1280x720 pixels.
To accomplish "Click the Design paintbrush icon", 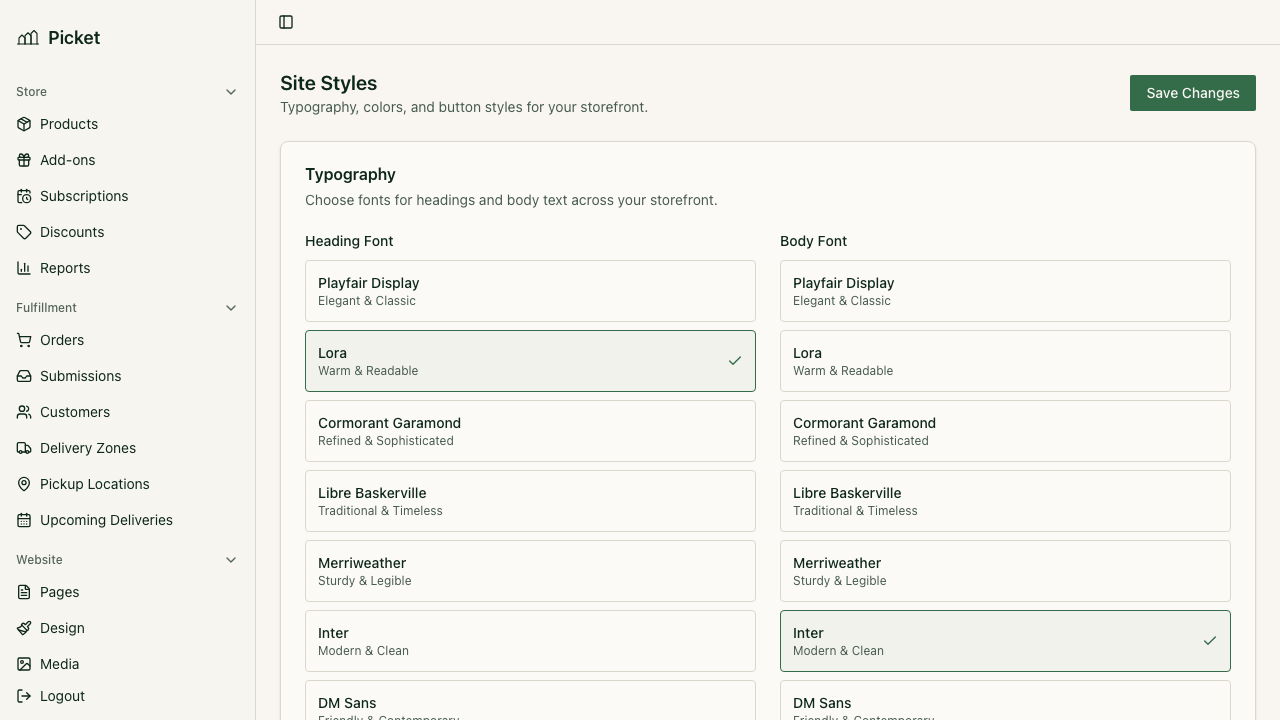I will (24, 628).
